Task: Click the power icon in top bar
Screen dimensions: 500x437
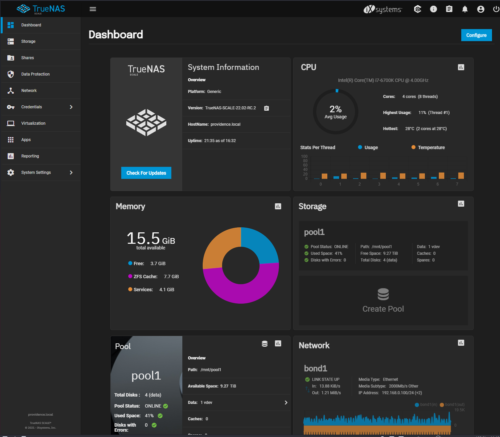Action: coord(496,9)
